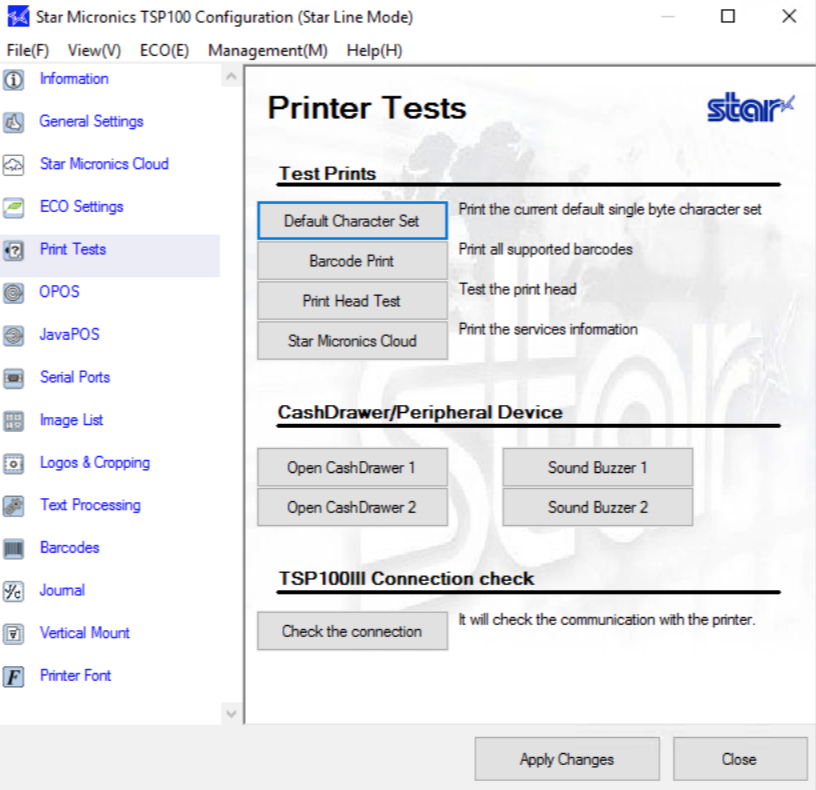The image size is (816, 790).
Task: Open ECO Settings page
Action: coord(82,207)
